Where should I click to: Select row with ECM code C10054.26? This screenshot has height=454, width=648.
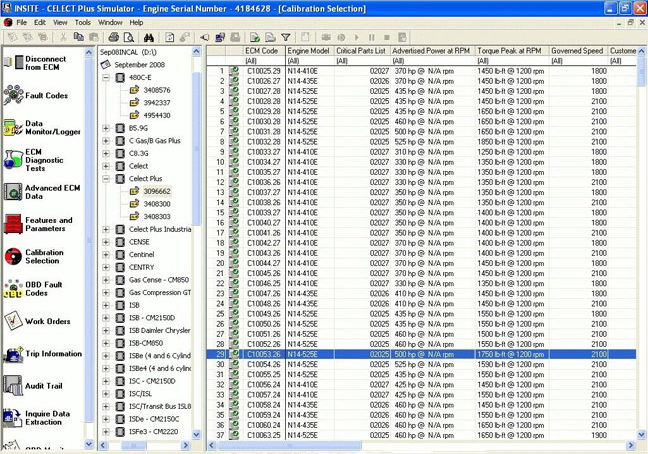click(x=421, y=364)
